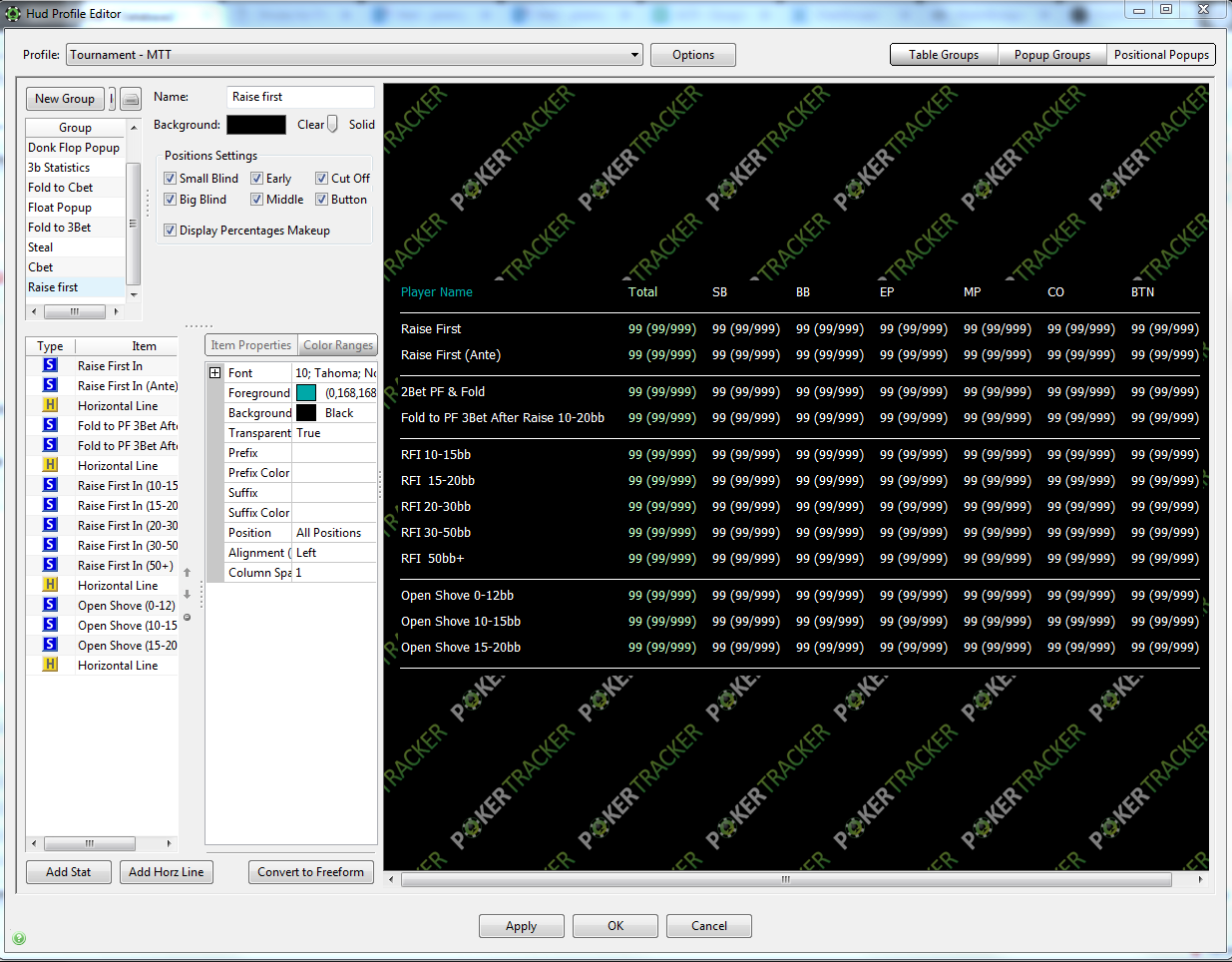Image resolution: width=1232 pixels, height=962 pixels.
Task: Open the Item Properties tab
Action: point(251,345)
